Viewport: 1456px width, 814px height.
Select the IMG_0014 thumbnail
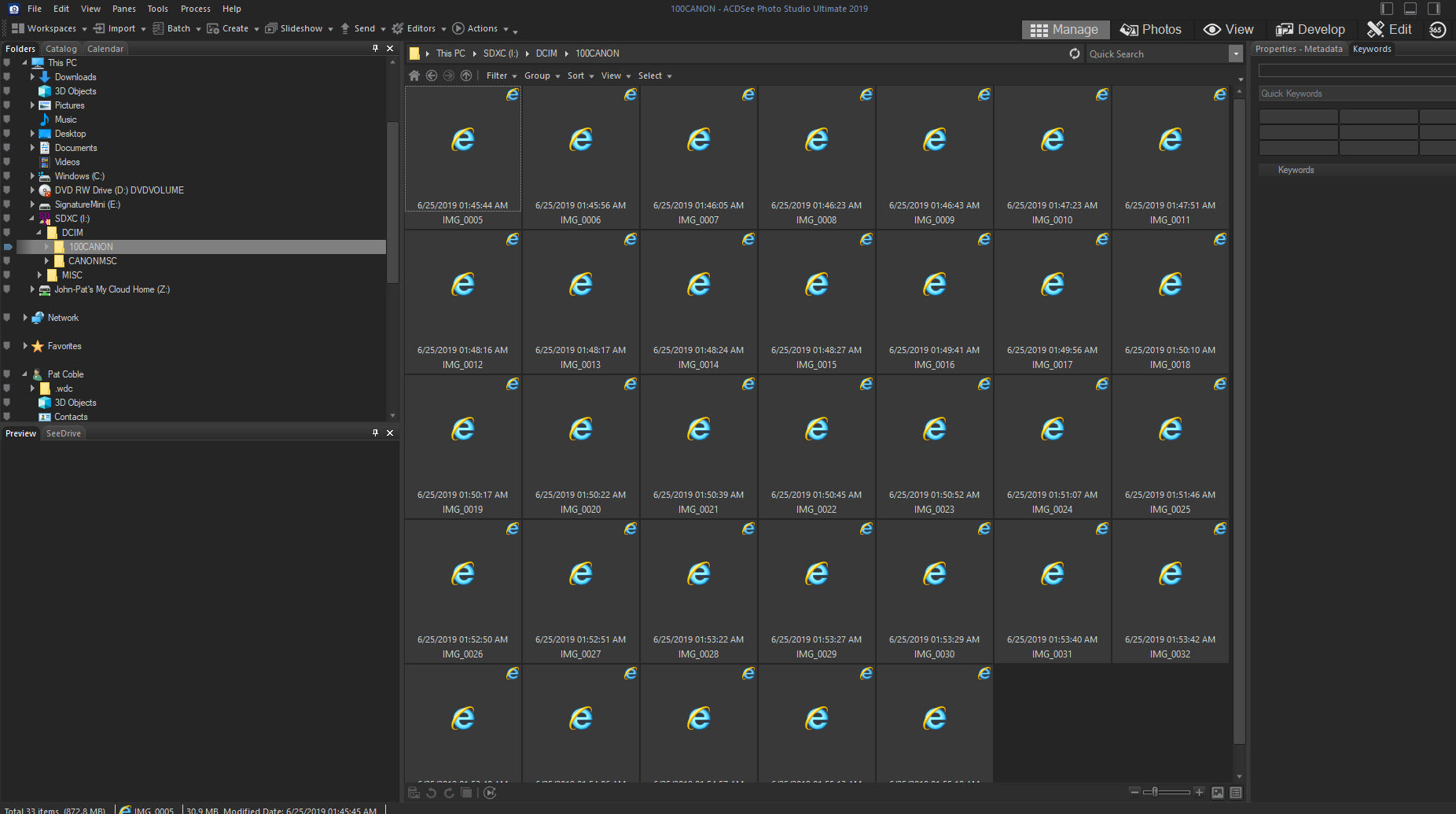coord(699,301)
